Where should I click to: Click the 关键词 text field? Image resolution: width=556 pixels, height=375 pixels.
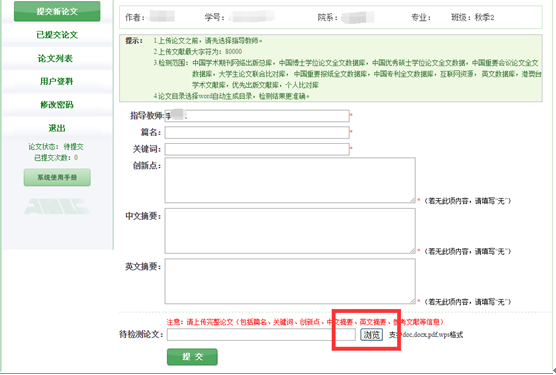tap(257, 149)
